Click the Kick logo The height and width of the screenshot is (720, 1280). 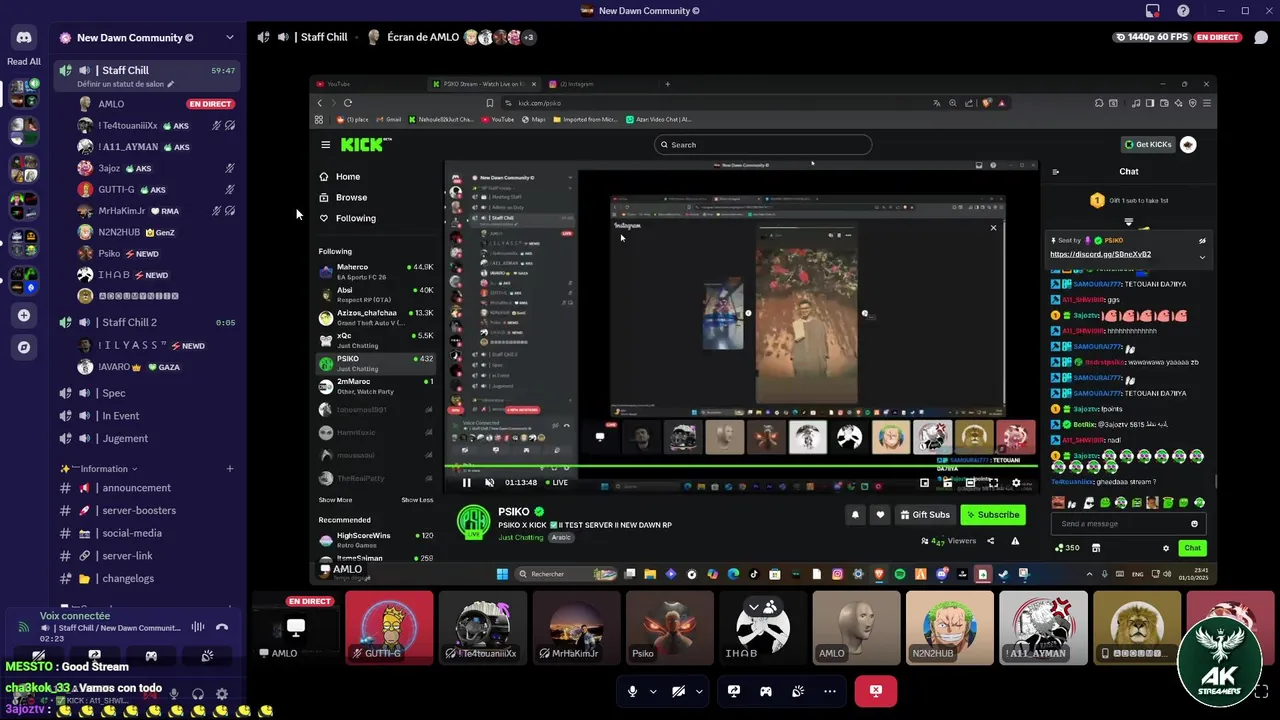click(x=363, y=145)
